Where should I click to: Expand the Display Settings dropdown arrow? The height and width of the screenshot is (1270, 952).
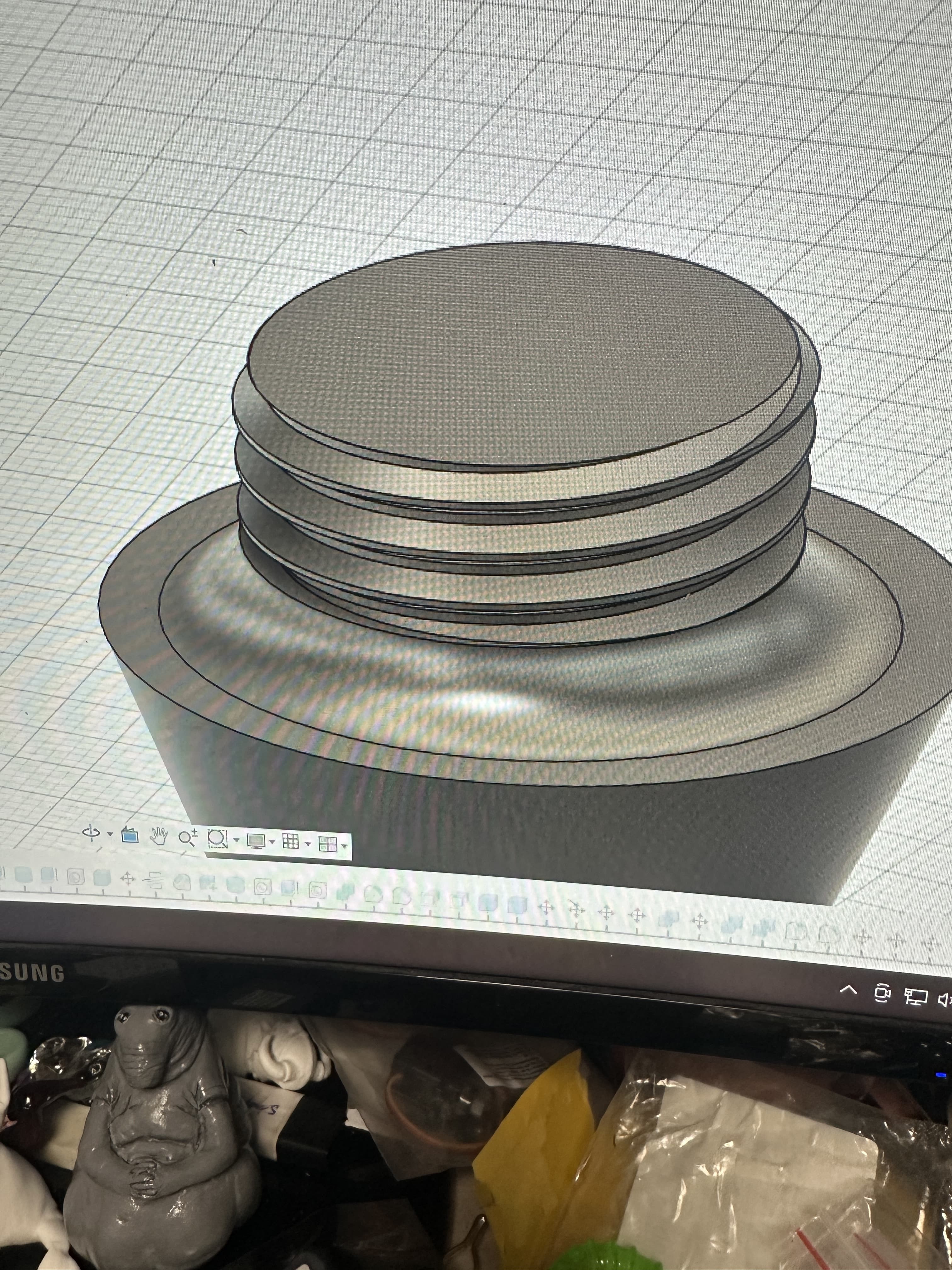click(272, 842)
